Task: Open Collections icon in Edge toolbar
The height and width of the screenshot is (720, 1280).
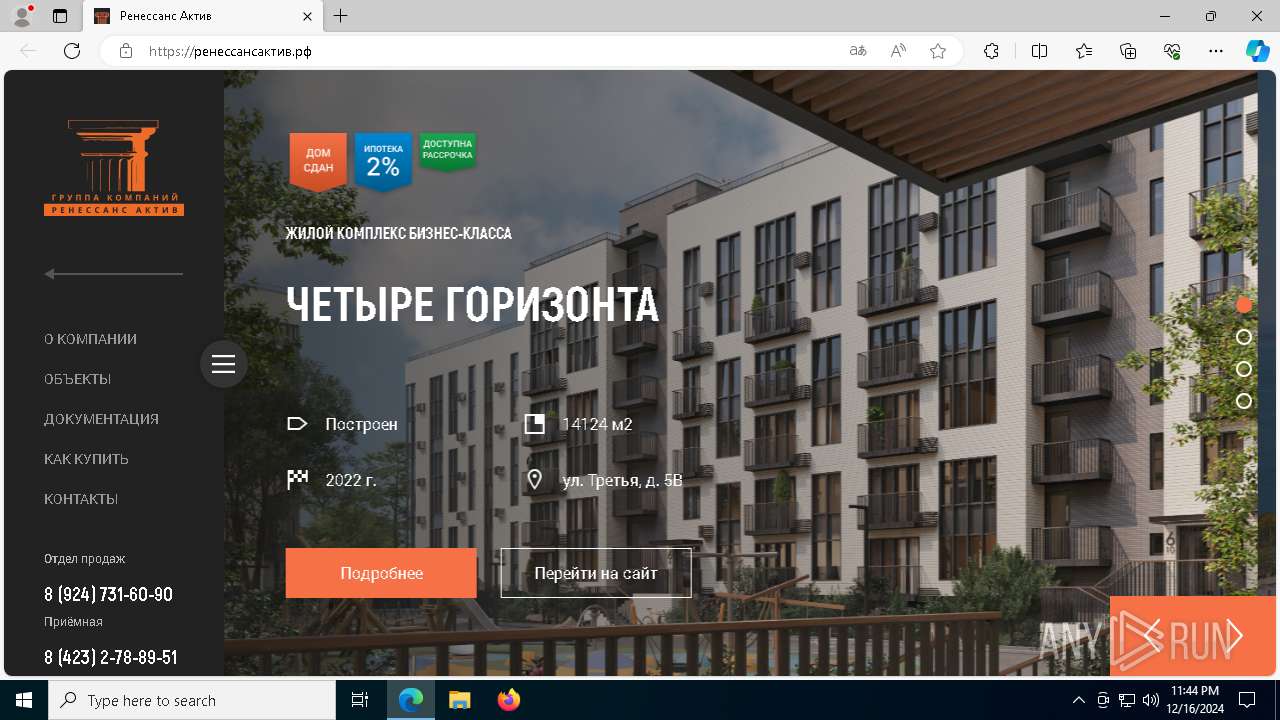Action: 1128,51
